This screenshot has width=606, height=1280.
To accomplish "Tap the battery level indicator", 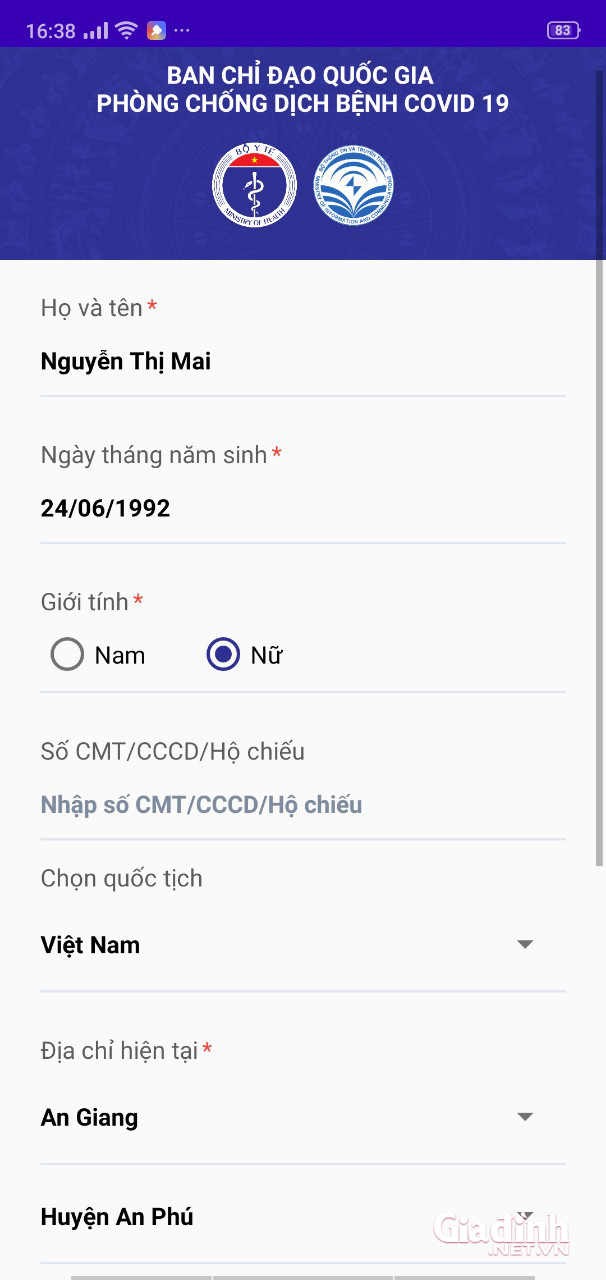I will [x=563, y=30].
